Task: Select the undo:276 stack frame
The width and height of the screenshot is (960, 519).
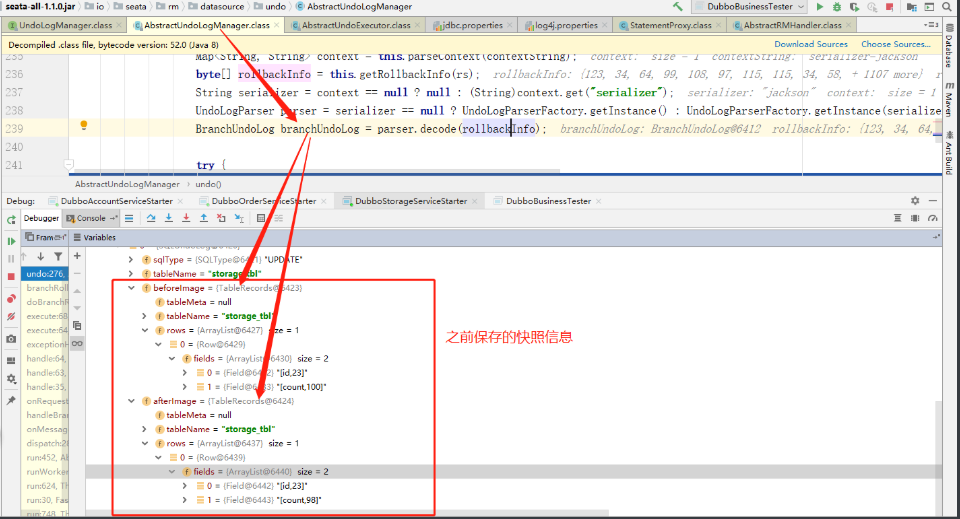Action: click(x=45, y=274)
